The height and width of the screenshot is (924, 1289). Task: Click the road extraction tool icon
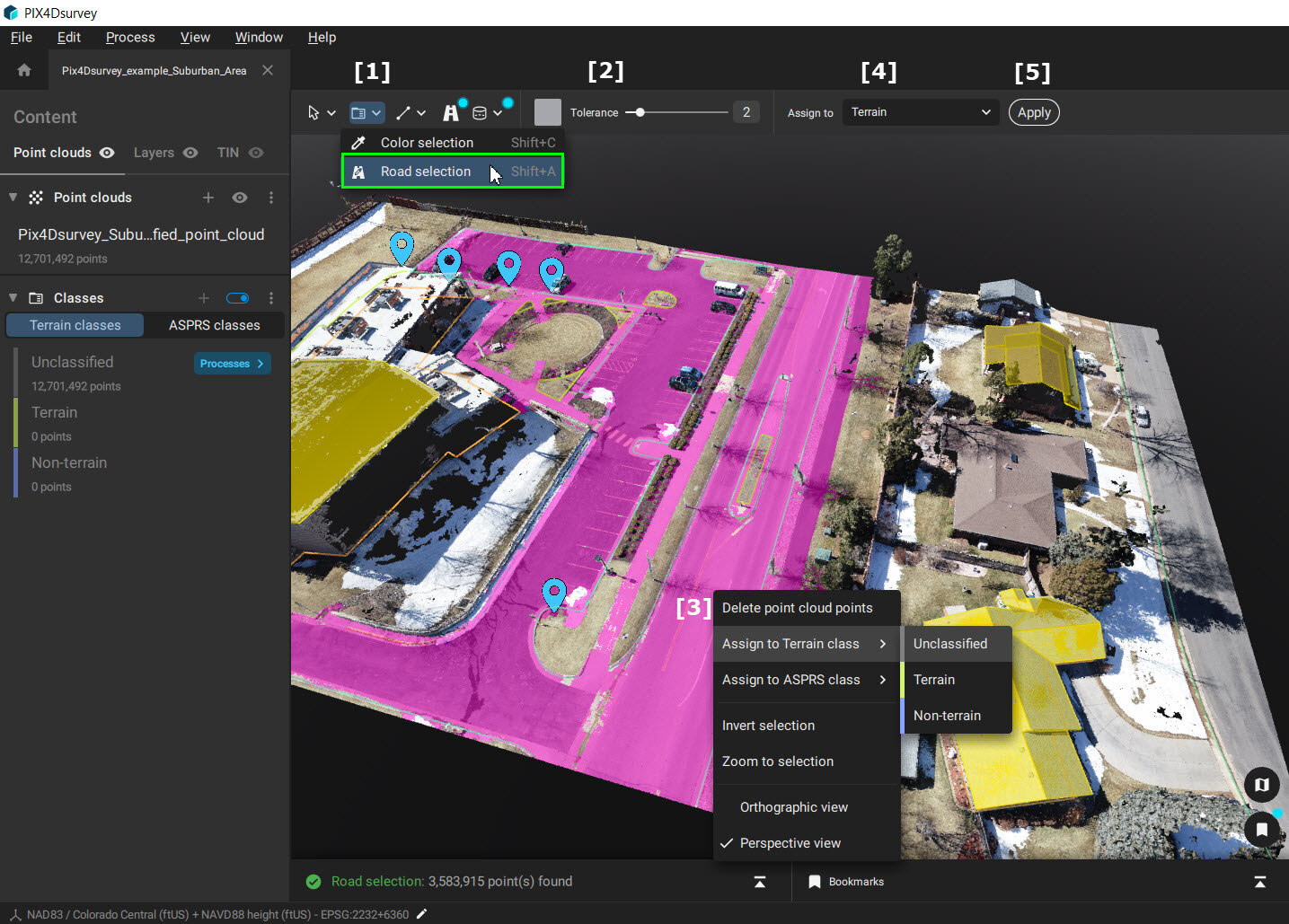click(x=451, y=113)
